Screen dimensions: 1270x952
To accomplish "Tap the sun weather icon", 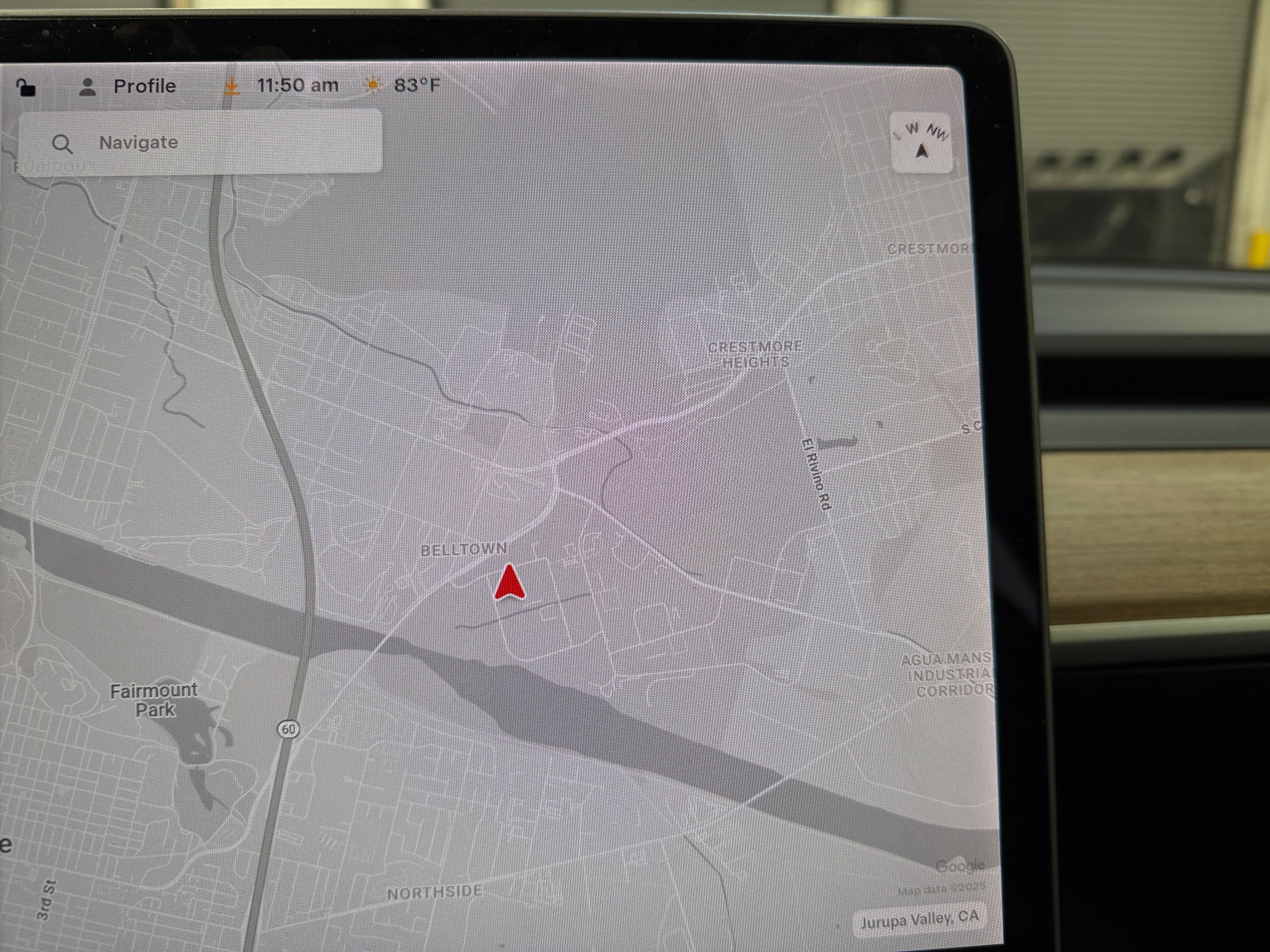I will 373,85.
